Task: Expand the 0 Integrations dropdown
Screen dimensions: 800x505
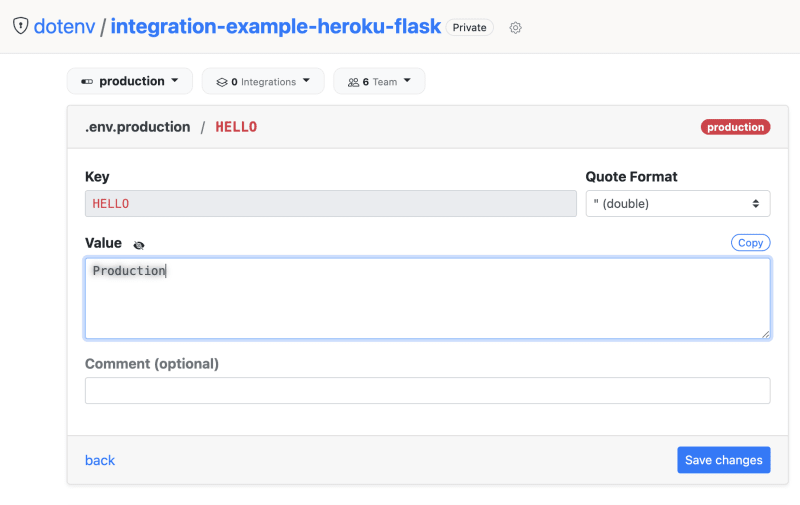Action: point(263,81)
